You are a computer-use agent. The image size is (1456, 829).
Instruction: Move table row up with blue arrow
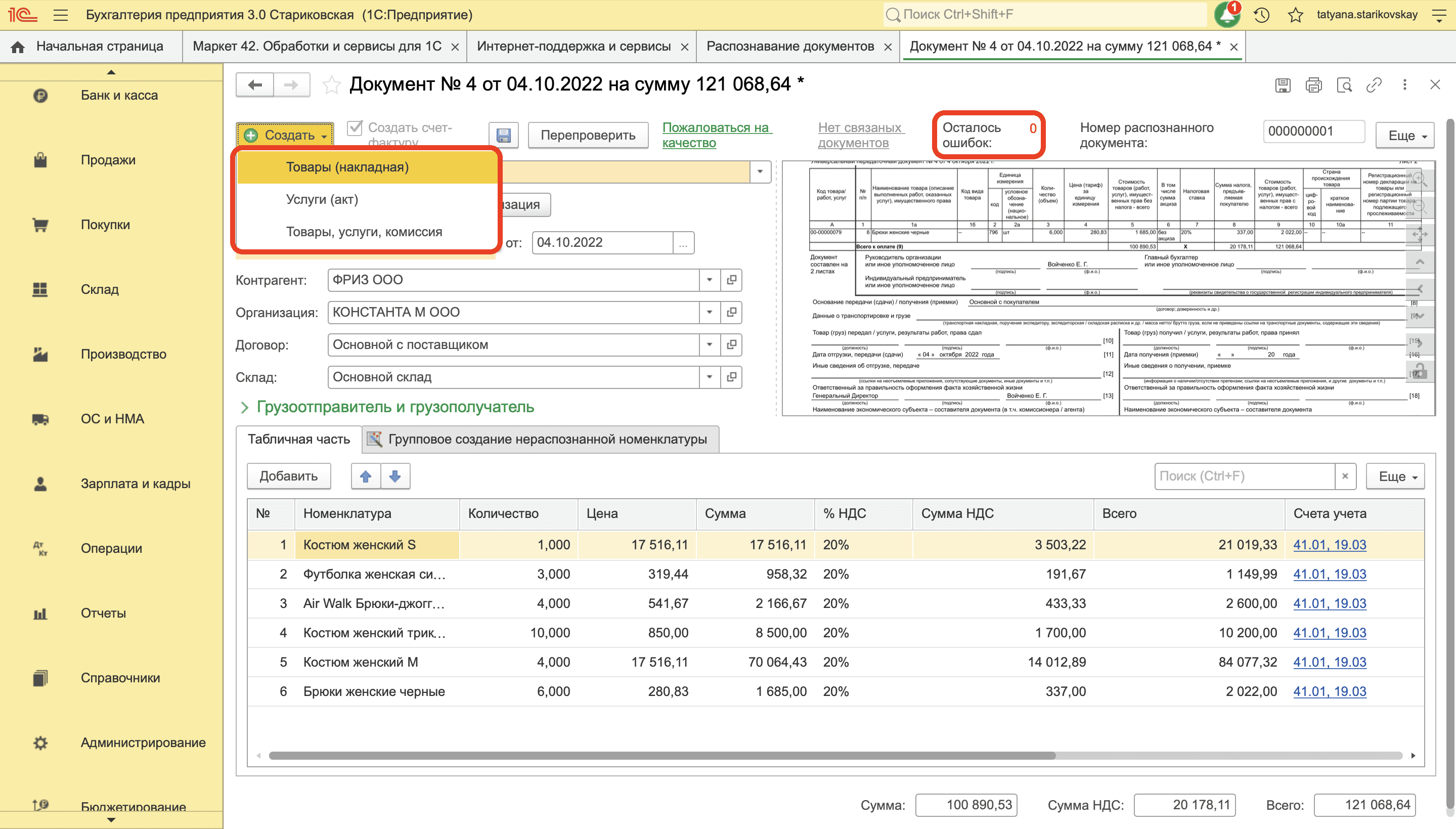coord(366,476)
